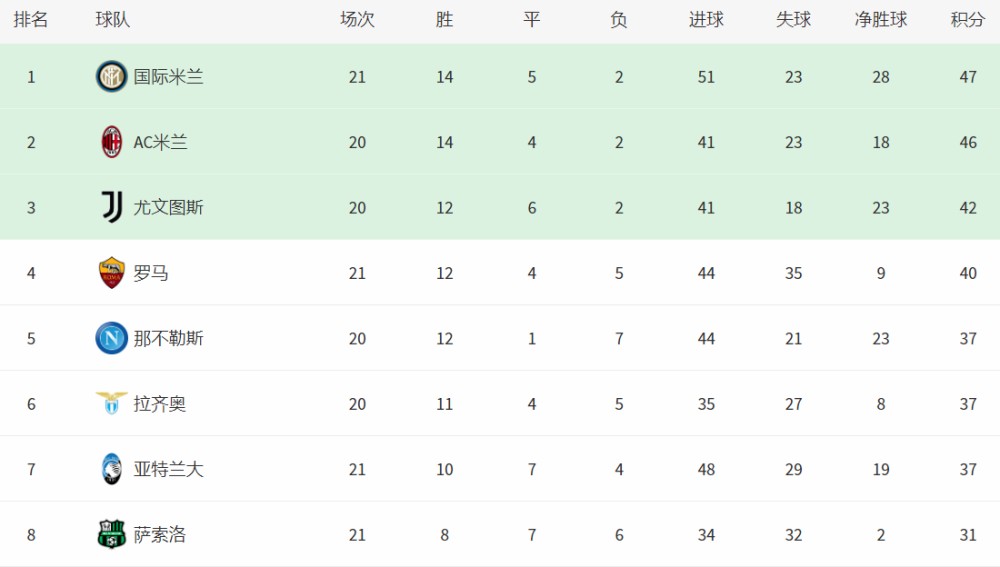Screen dimensions: 1000x567
Task: Click the 进球 column header
Action: coord(706,20)
